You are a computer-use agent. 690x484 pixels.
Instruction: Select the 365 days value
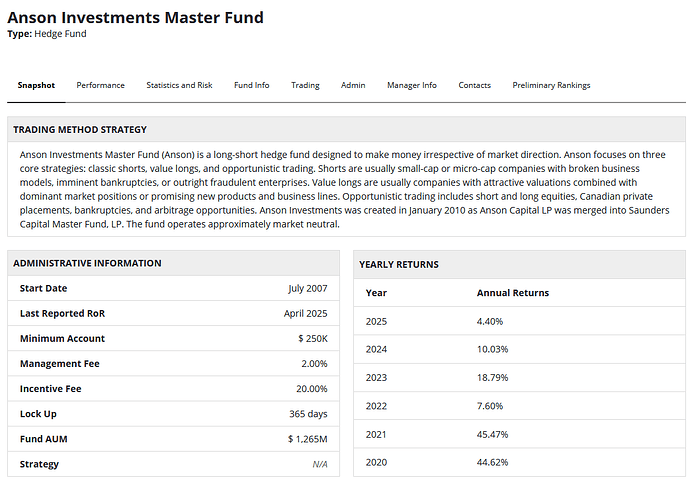308,414
